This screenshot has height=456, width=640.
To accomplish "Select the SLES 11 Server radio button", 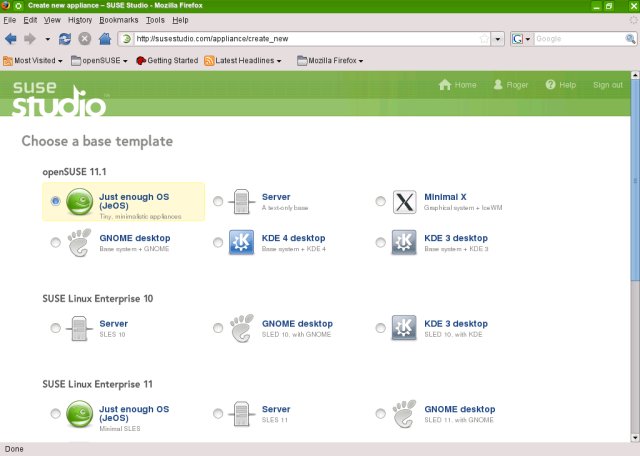I will pos(218,414).
